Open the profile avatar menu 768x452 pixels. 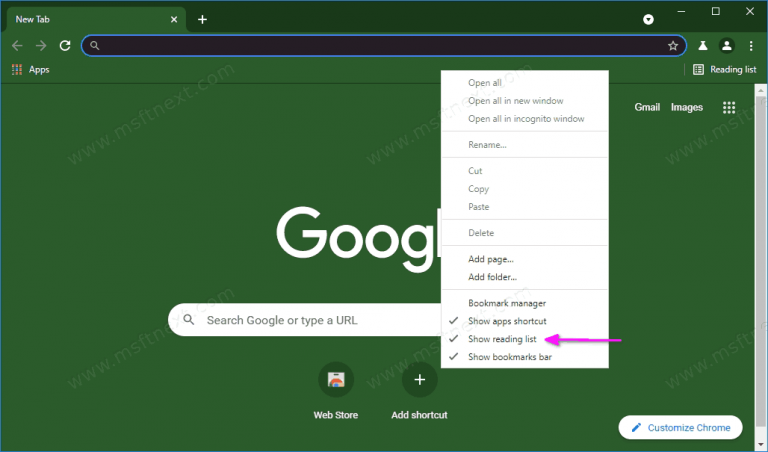click(727, 46)
